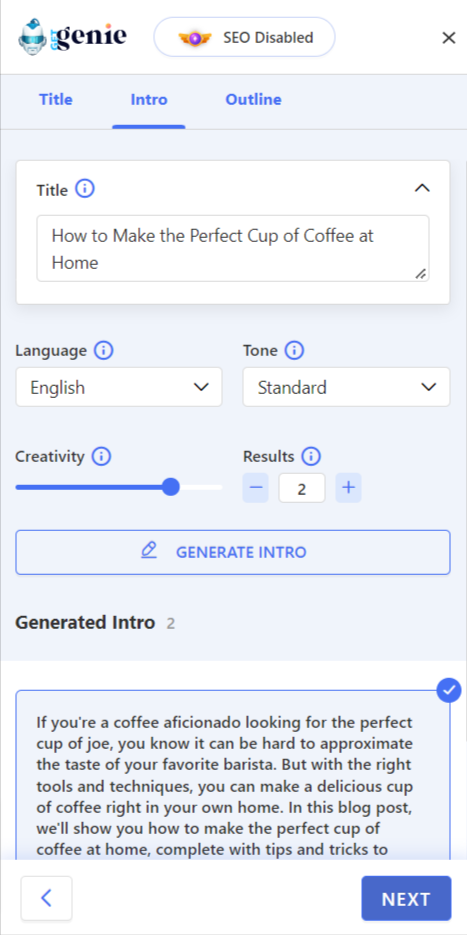
Task: Open the Language info tooltip icon
Action: click(104, 351)
